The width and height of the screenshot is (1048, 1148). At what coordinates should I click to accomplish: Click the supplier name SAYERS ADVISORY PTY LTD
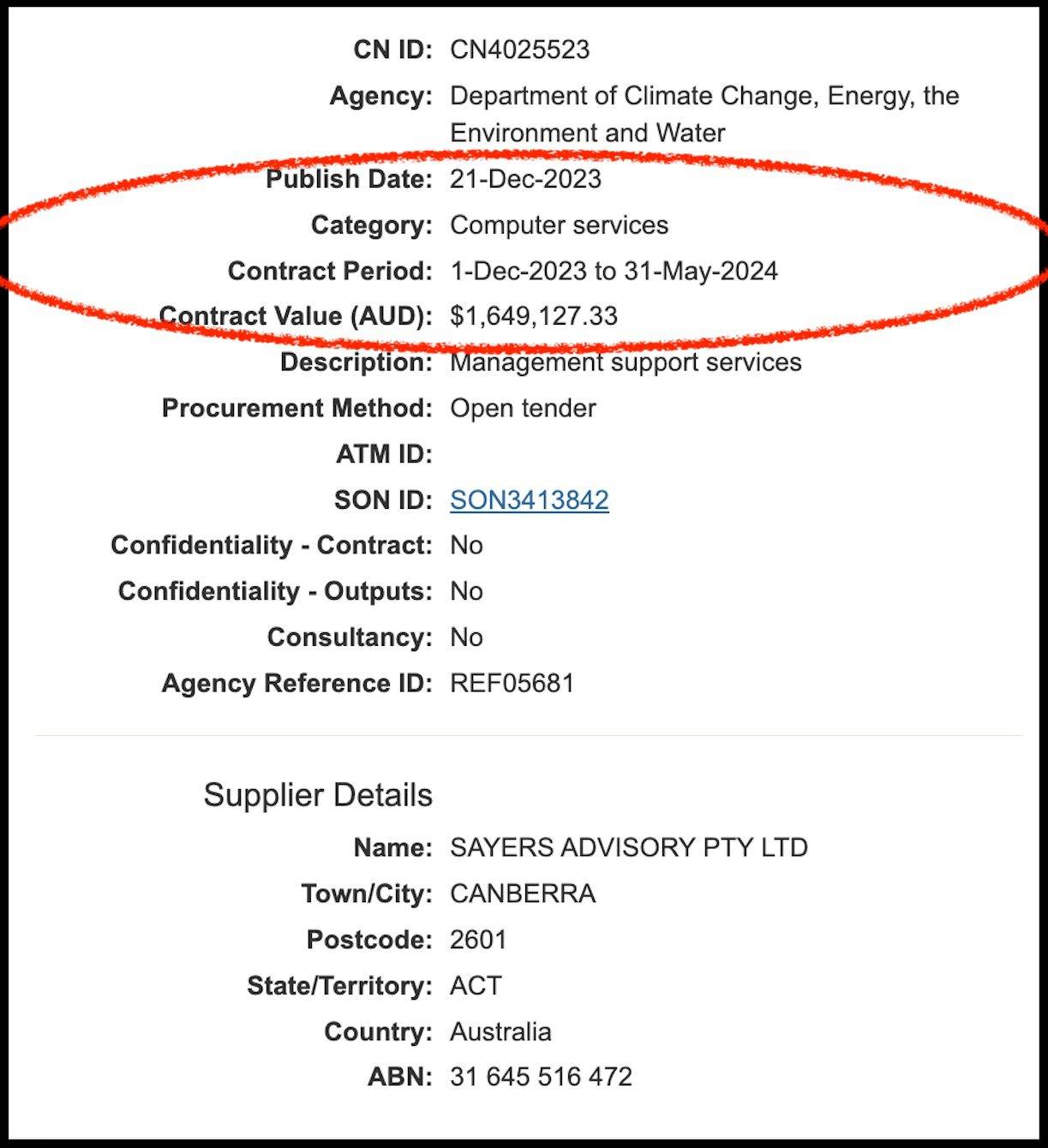coord(628,848)
